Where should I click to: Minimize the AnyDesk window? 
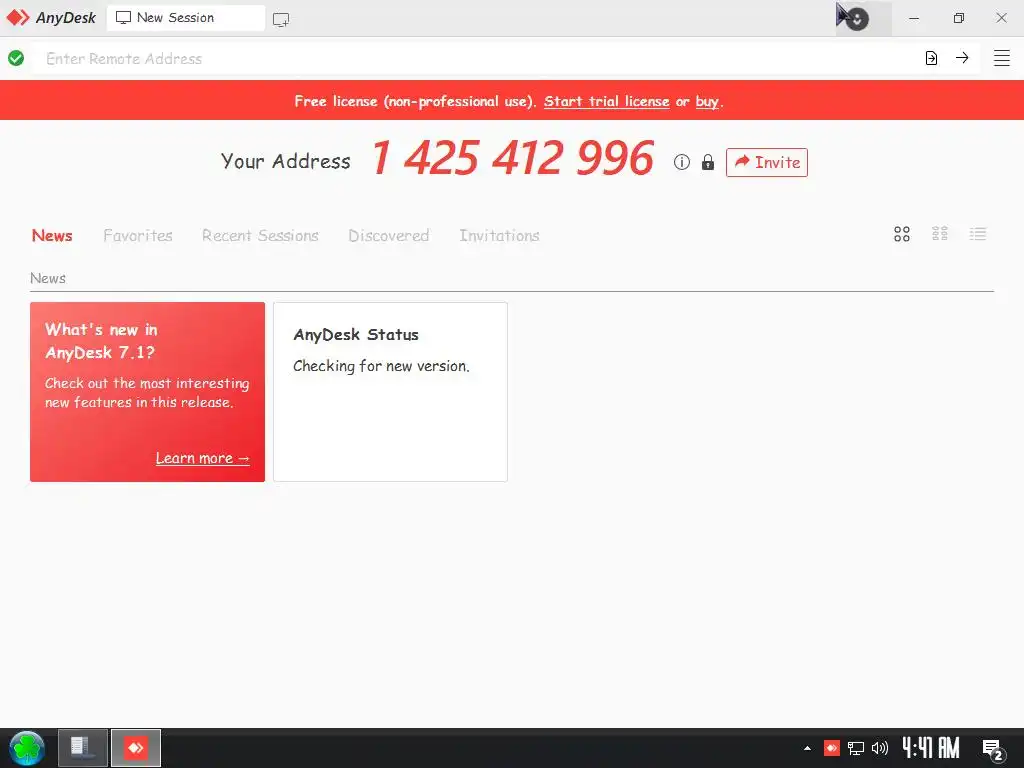(914, 18)
